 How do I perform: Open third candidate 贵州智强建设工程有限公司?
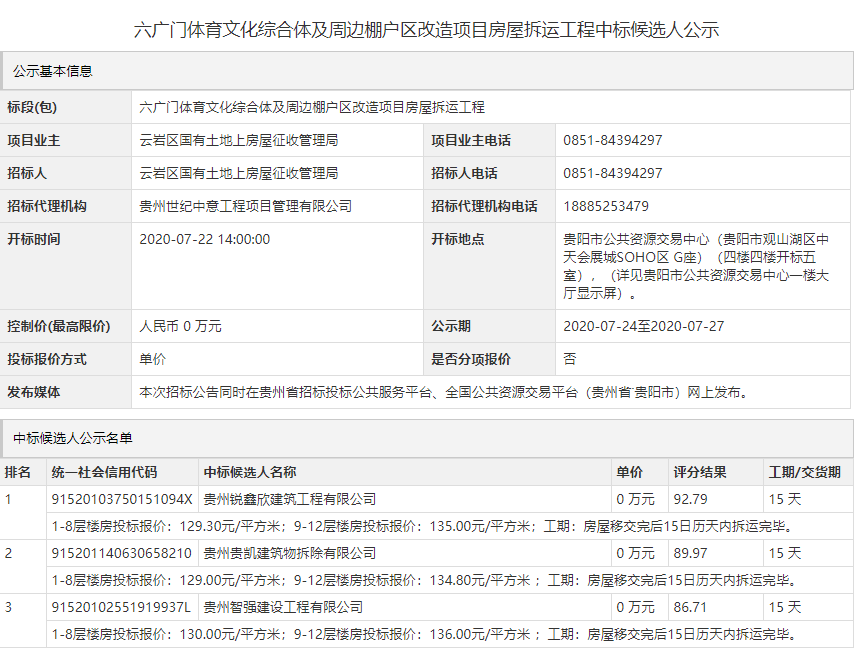[283, 607]
